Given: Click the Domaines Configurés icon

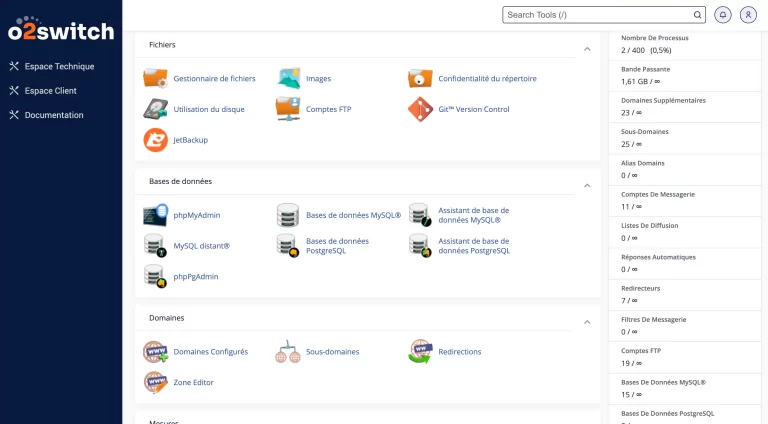Looking at the screenshot, I should 155,352.
